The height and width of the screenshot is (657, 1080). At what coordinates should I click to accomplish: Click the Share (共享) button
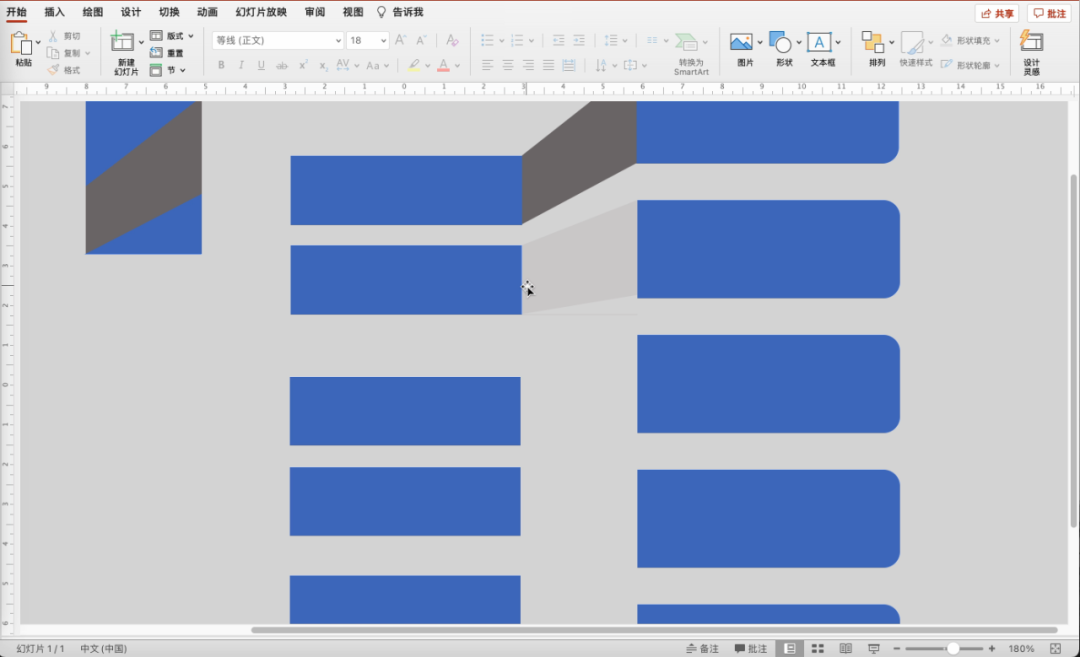[997, 13]
